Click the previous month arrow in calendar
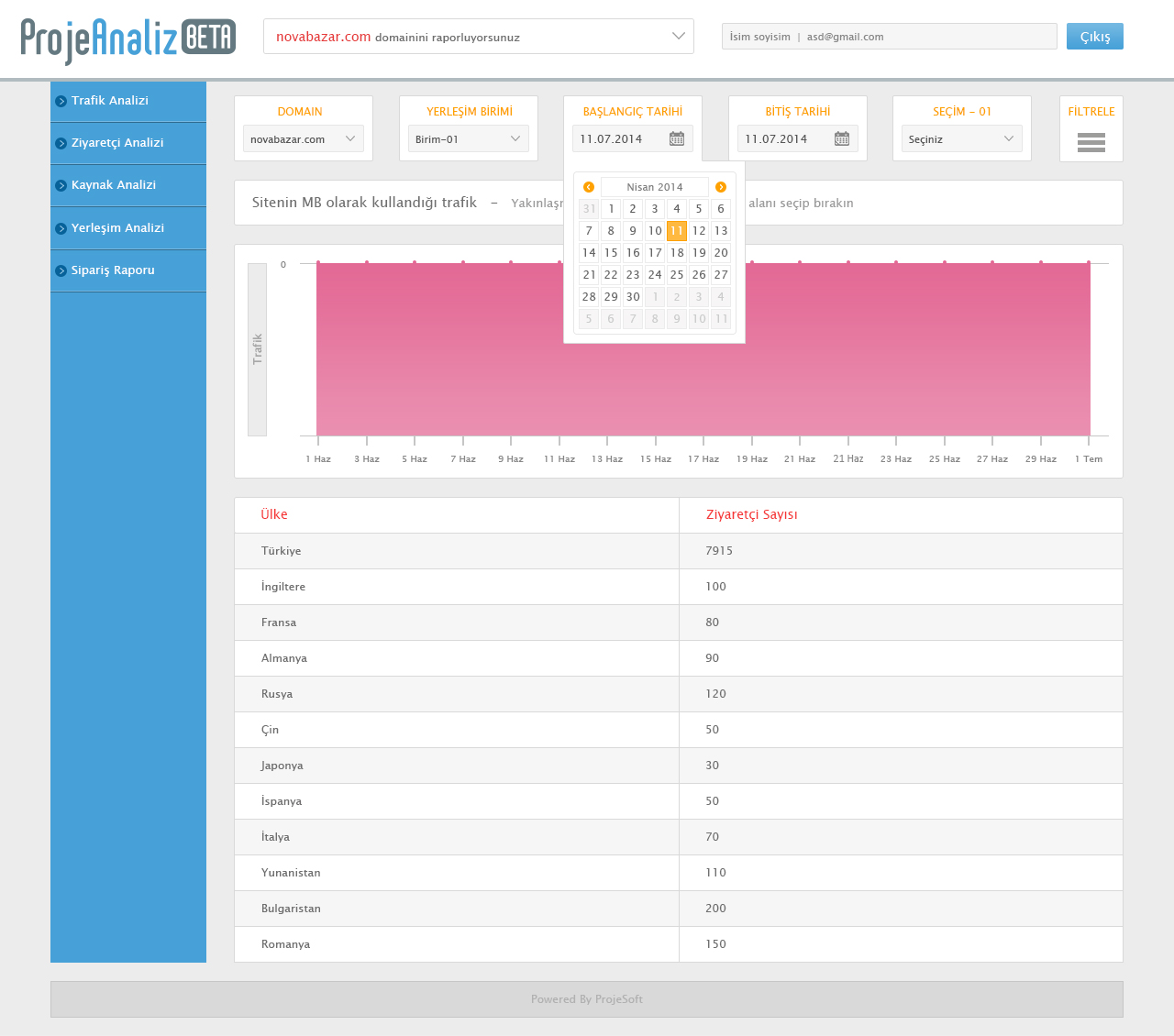Viewport: 1174px width, 1036px height. click(x=589, y=187)
